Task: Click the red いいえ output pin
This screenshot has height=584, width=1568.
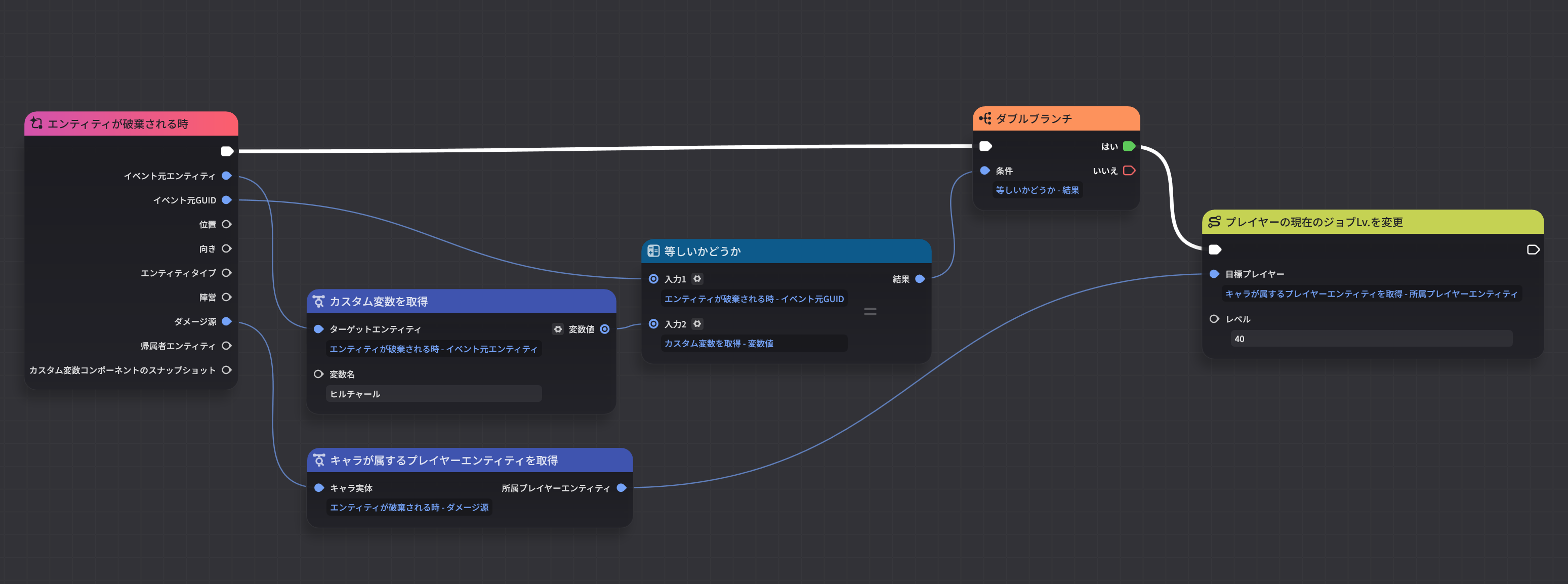Action: 1130,171
